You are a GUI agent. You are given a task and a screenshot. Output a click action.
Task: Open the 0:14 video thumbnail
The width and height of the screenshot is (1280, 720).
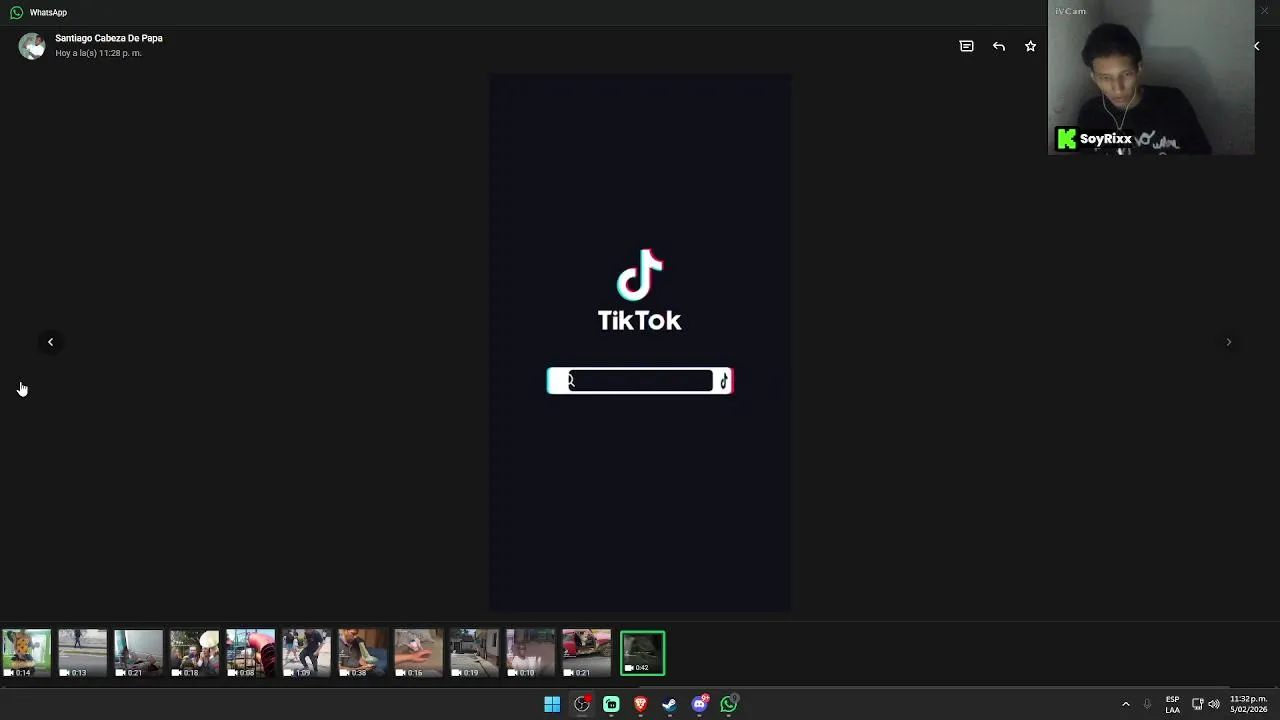[26, 653]
